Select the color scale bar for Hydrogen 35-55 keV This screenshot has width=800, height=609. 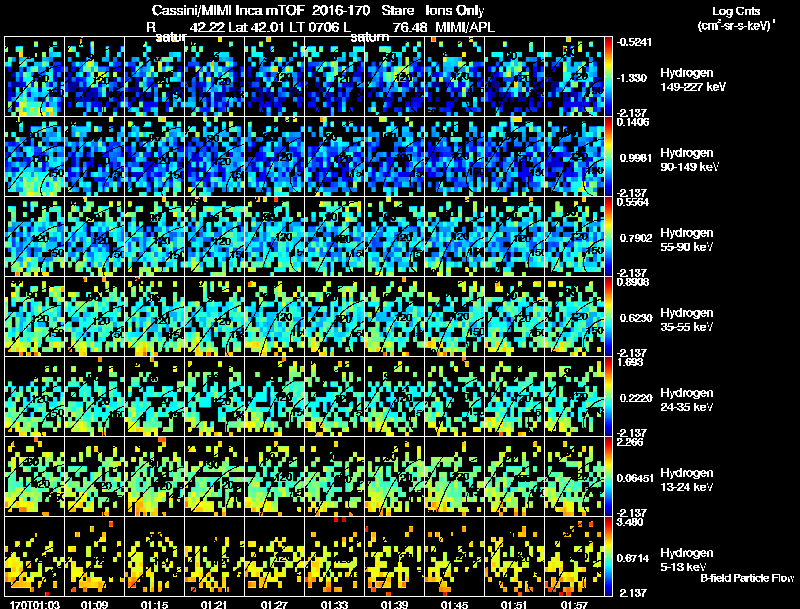tap(608, 317)
